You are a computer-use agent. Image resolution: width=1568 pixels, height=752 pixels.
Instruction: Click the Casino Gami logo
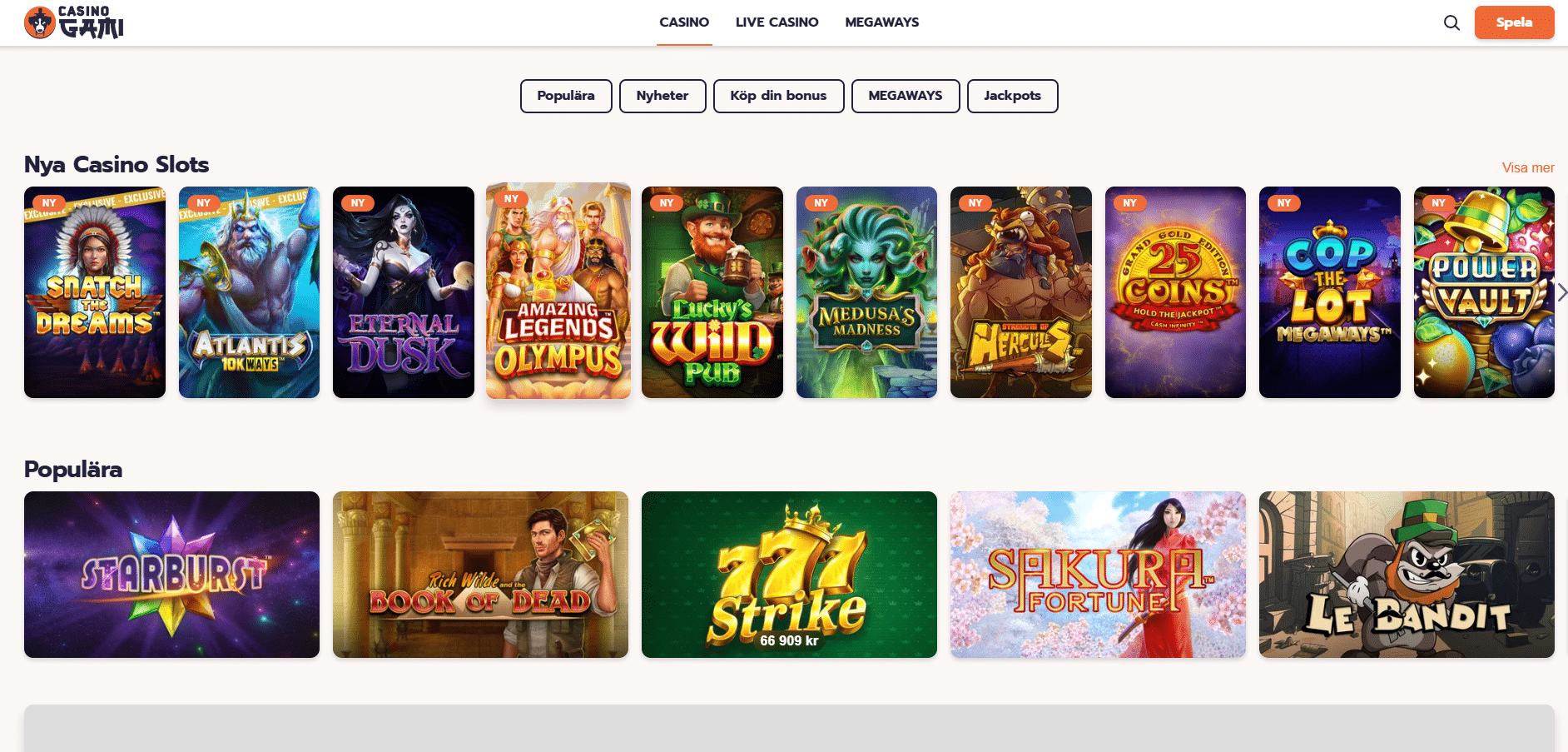74,22
